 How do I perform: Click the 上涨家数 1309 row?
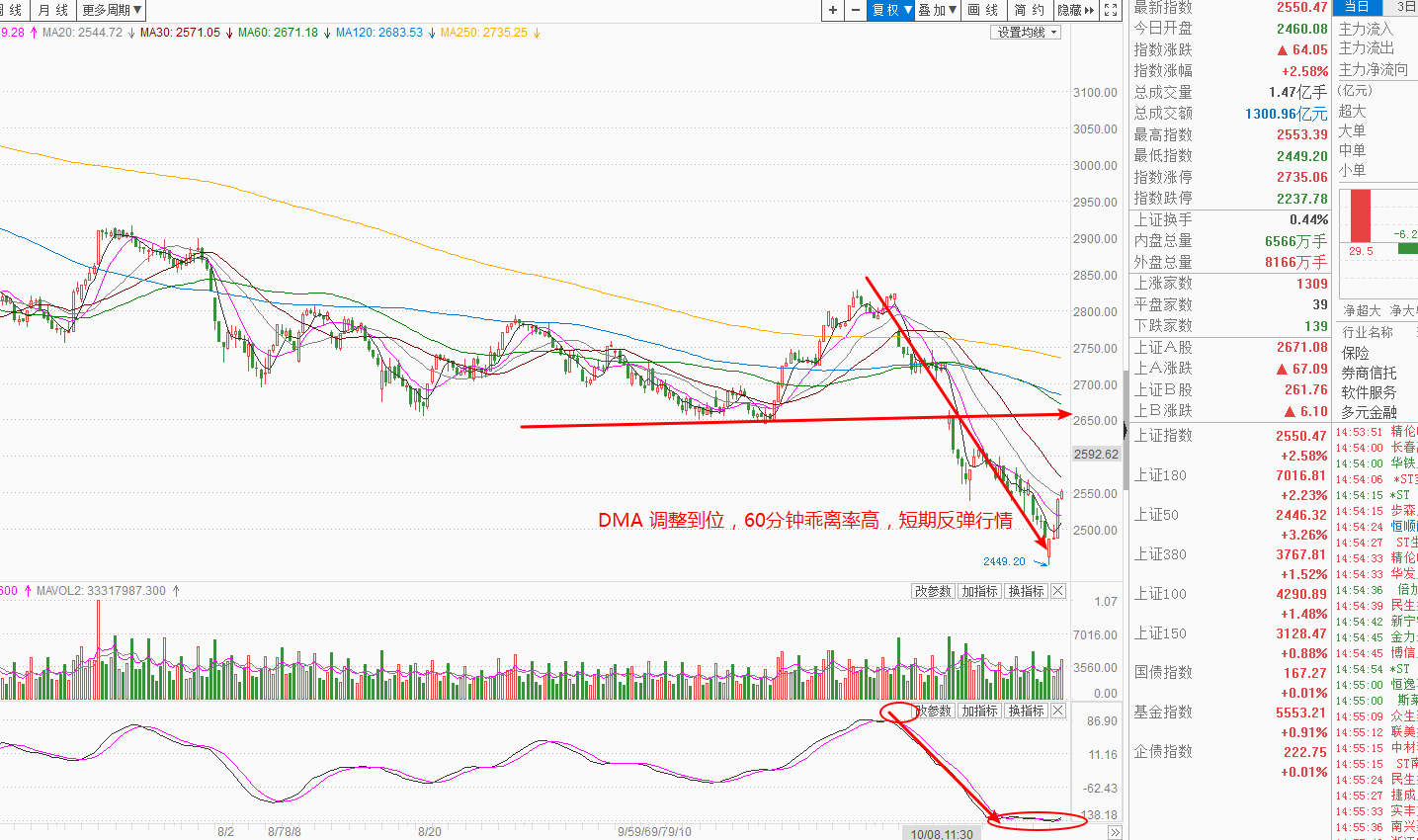[x=1230, y=284]
